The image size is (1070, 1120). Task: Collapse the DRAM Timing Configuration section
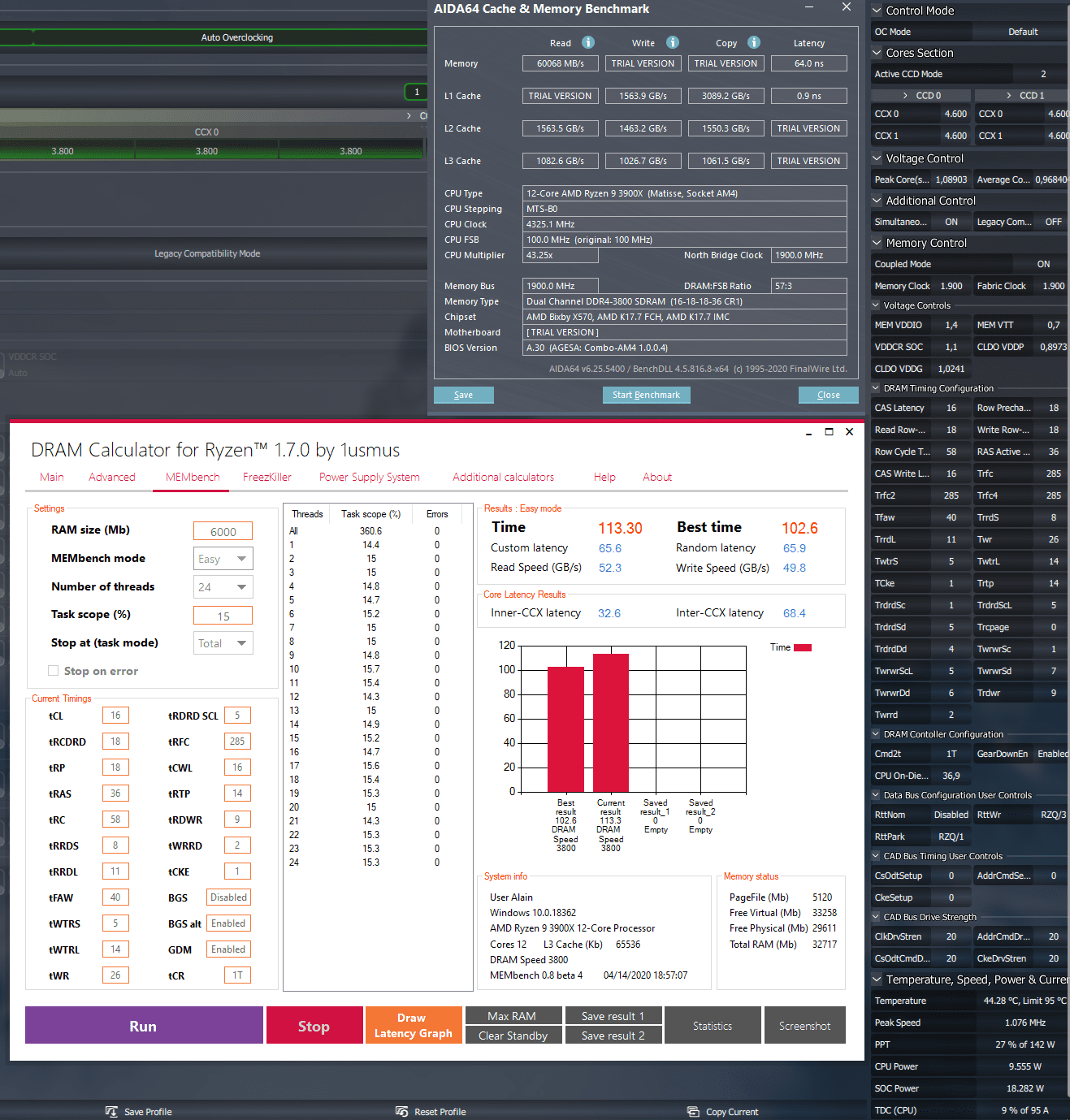point(877,388)
